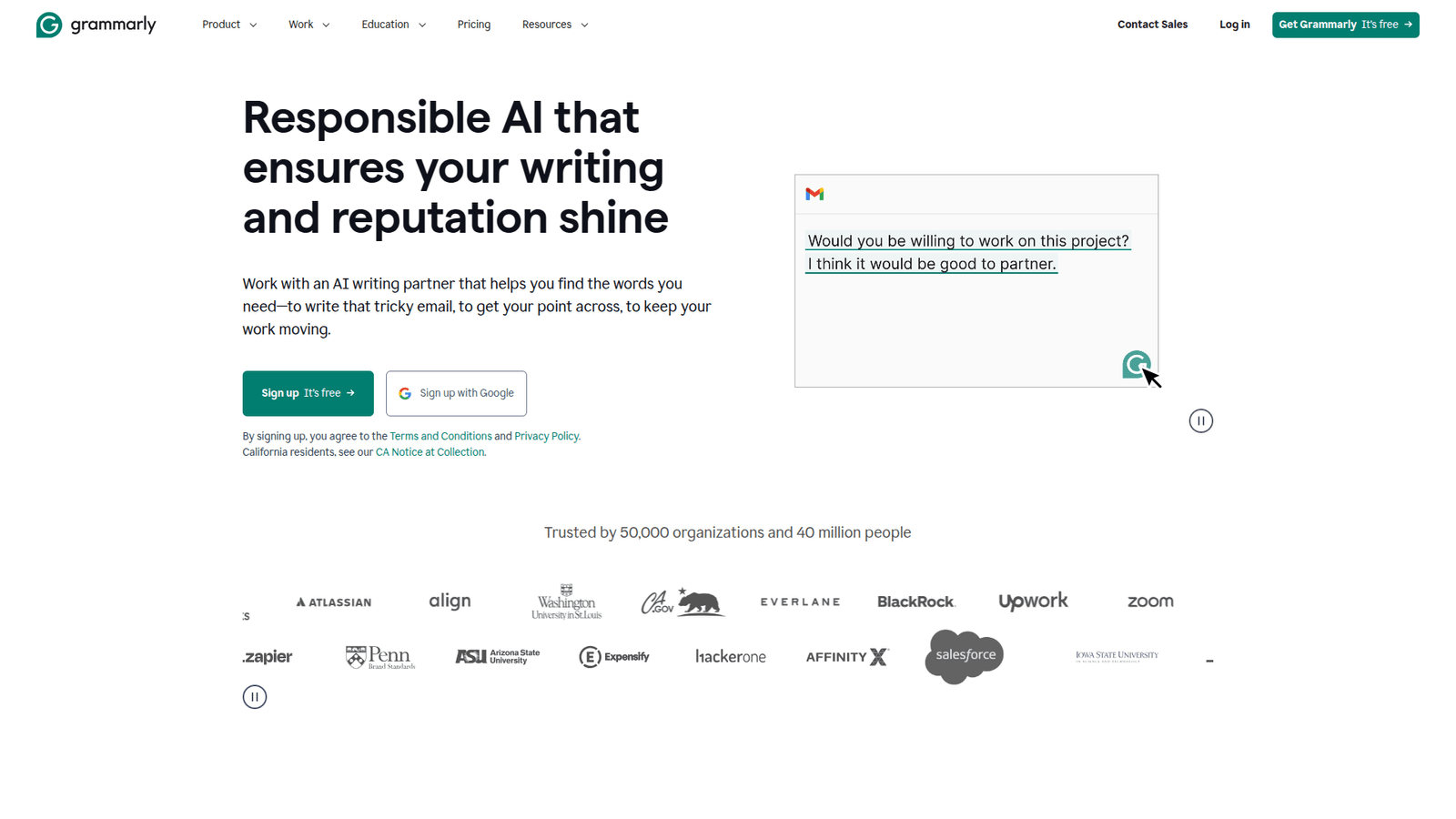Click the chevron beside Work
This screenshot has height=819, width=1456.
tap(326, 25)
